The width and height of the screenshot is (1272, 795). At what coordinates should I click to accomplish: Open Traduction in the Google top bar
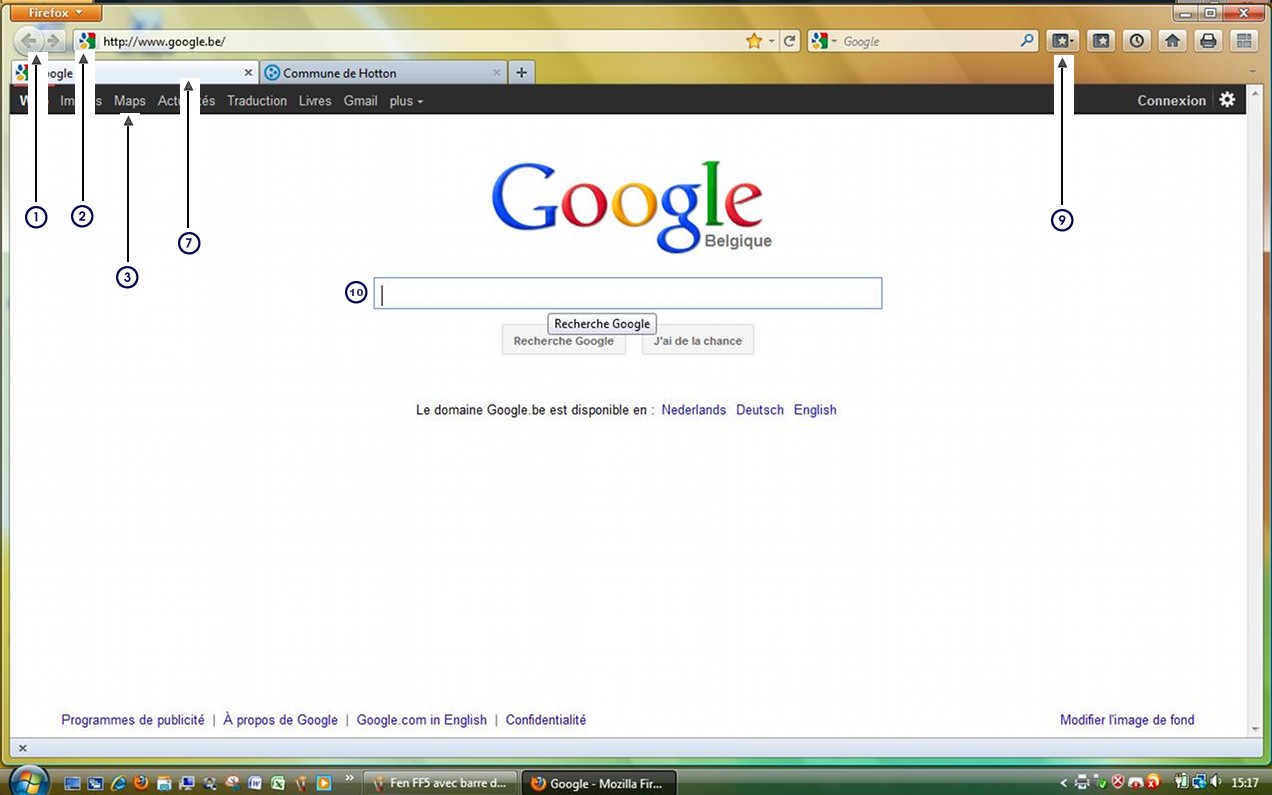point(256,101)
